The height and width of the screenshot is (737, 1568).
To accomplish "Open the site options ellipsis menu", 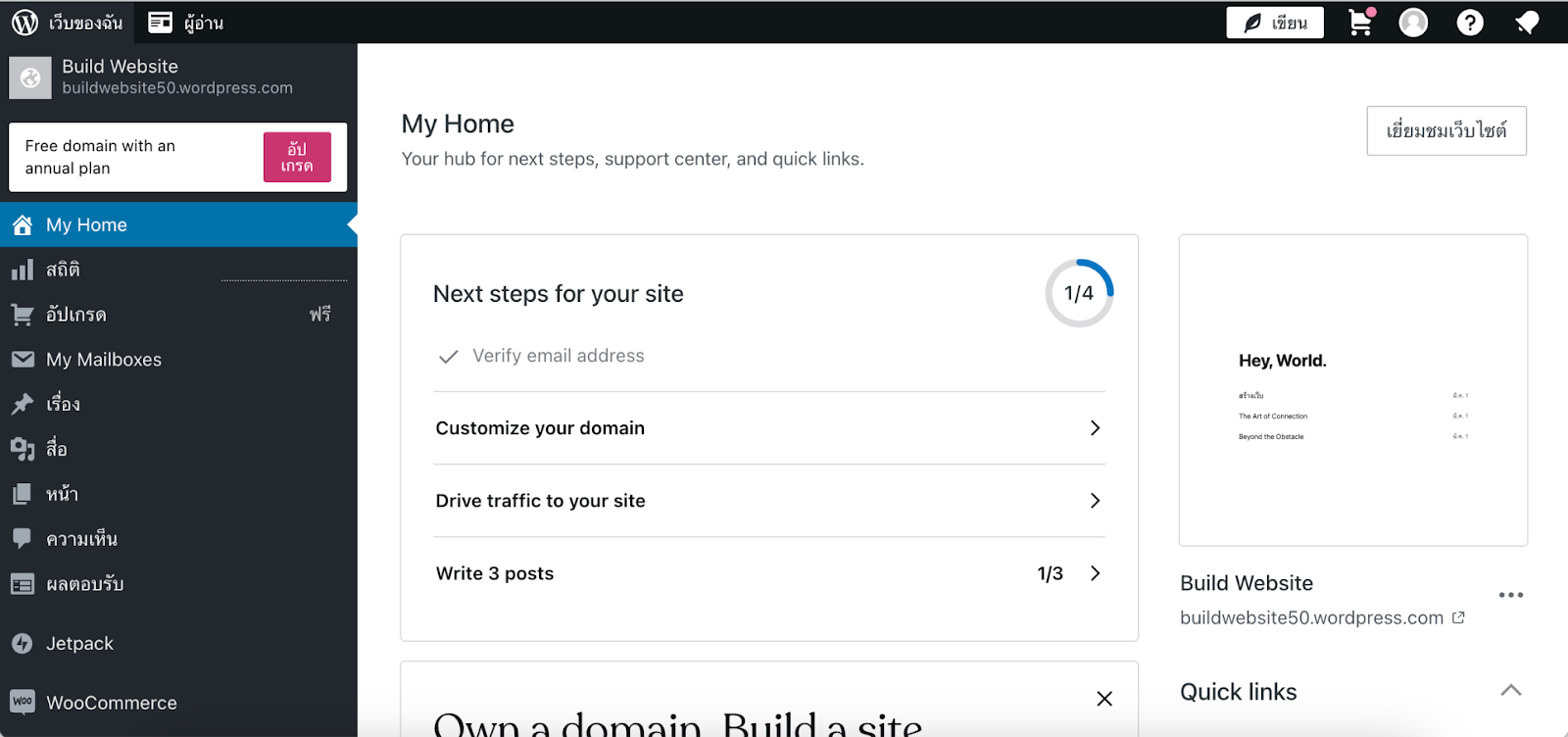I will pos(1510,595).
